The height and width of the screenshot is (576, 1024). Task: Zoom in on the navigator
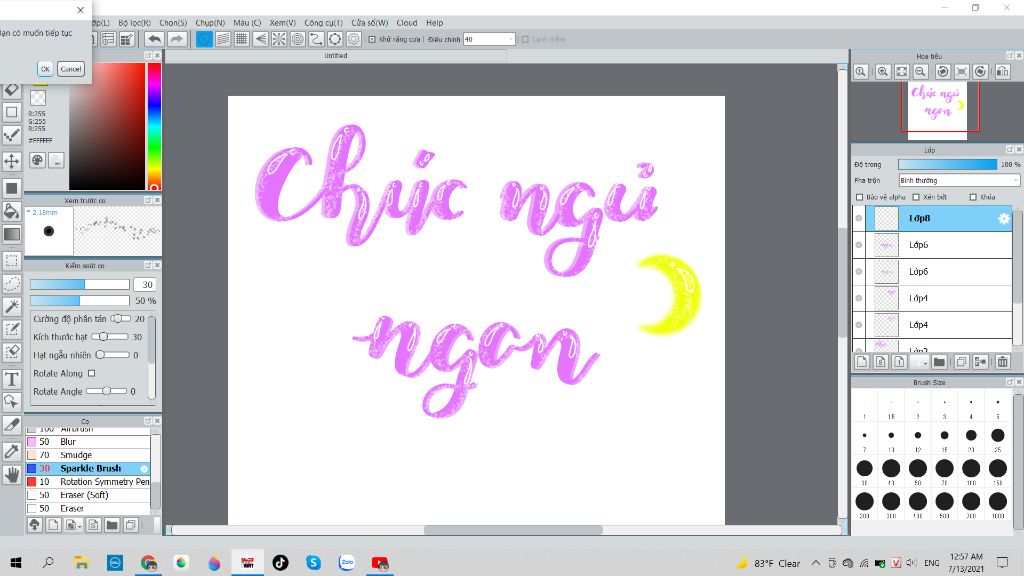pyautogui.click(x=883, y=72)
